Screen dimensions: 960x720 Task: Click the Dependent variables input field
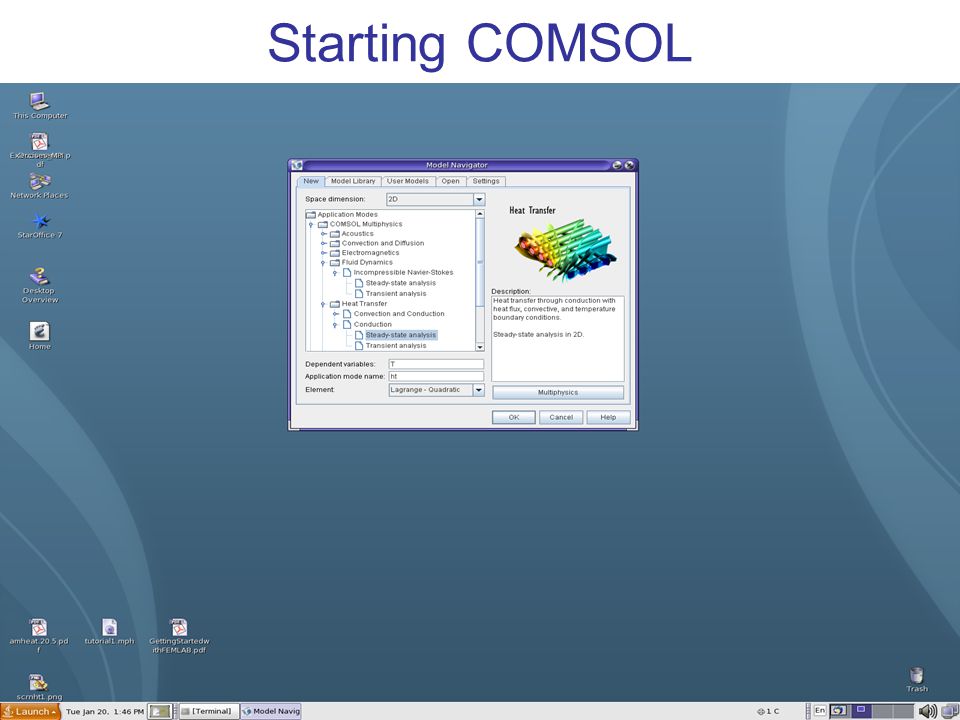[436, 364]
